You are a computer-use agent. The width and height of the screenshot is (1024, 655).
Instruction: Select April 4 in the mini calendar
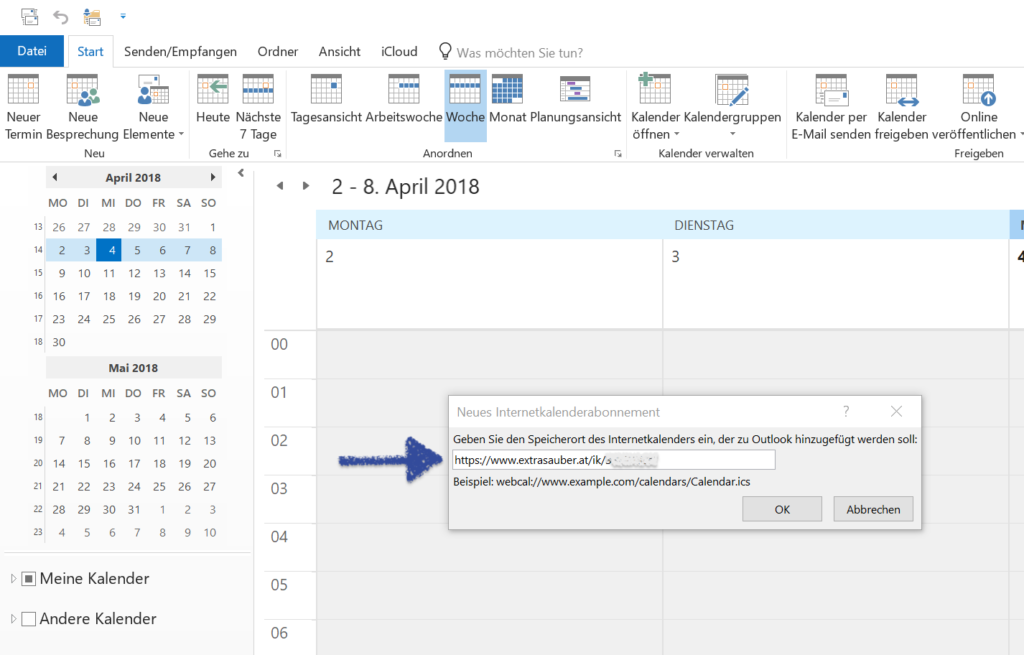point(109,250)
